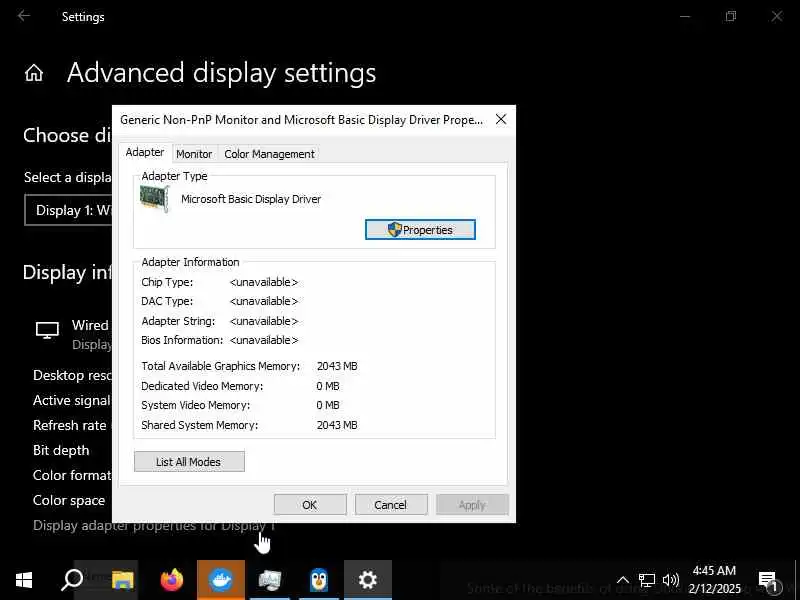Click Bios Information label
Viewport: 800px width, 600px height.
pyautogui.click(x=182, y=340)
